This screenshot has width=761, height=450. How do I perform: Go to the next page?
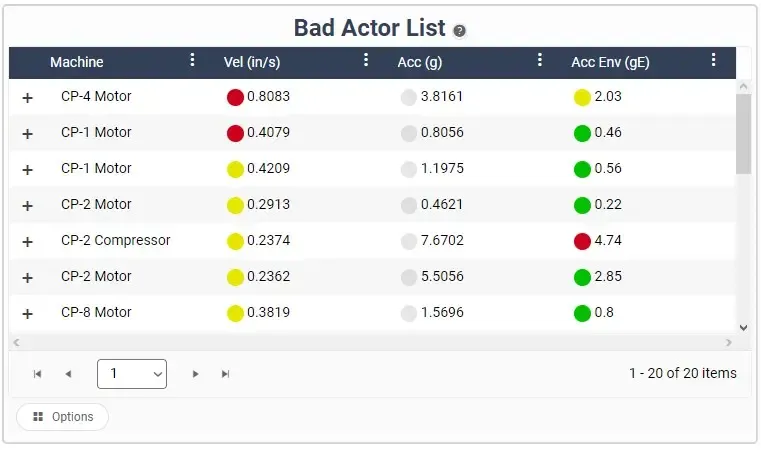coord(195,374)
